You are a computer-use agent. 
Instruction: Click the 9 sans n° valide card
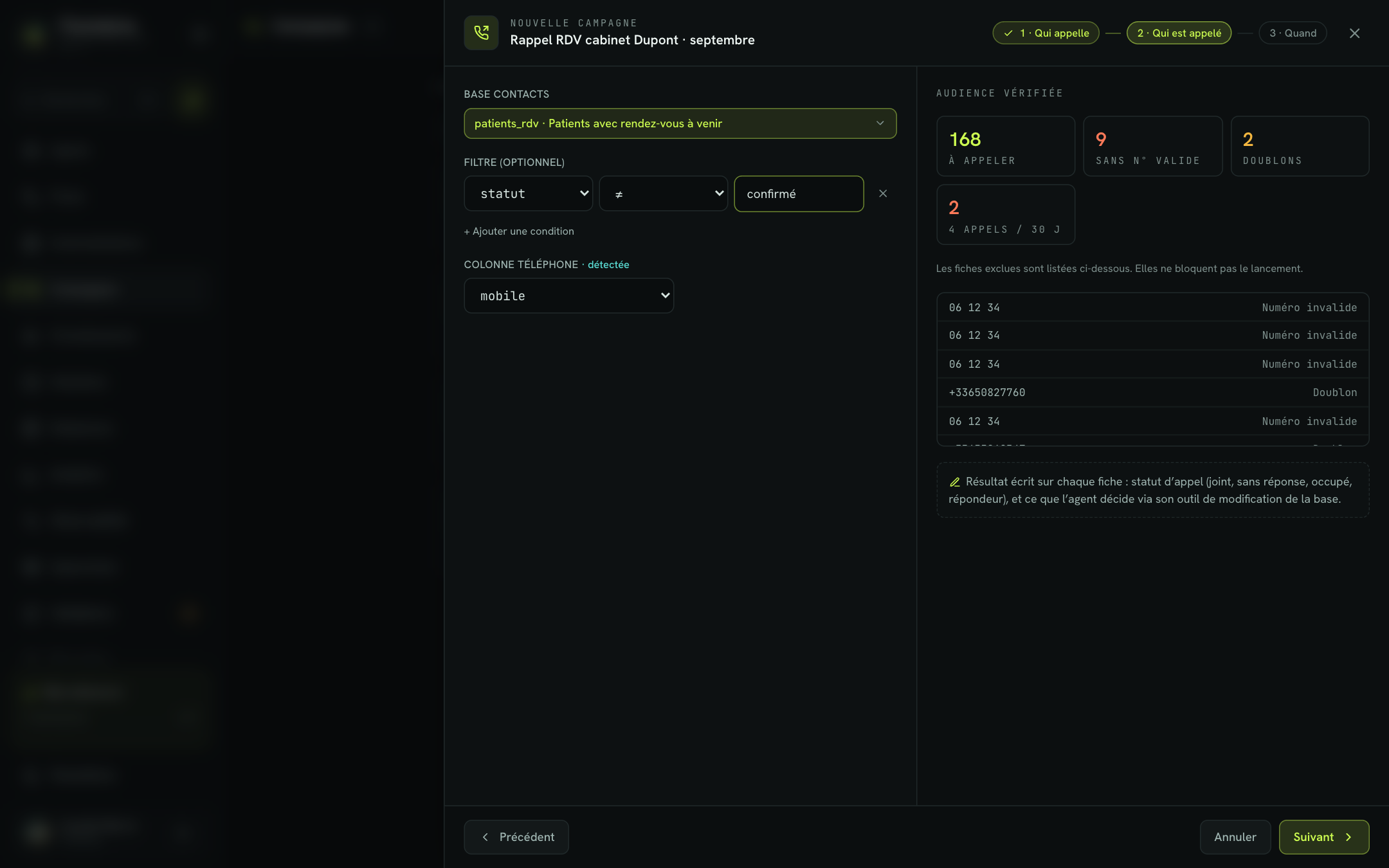1153,146
